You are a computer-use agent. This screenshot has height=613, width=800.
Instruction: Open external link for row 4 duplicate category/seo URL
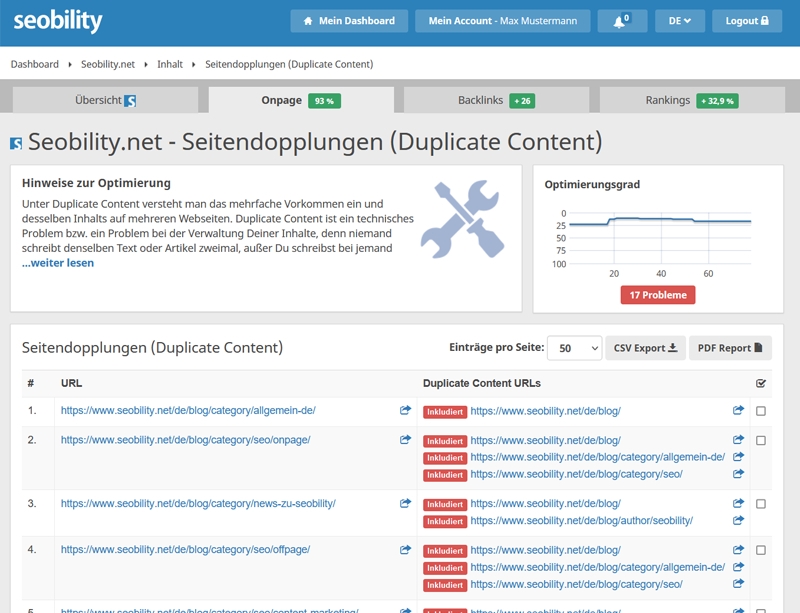pyautogui.click(x=738, y=583)
